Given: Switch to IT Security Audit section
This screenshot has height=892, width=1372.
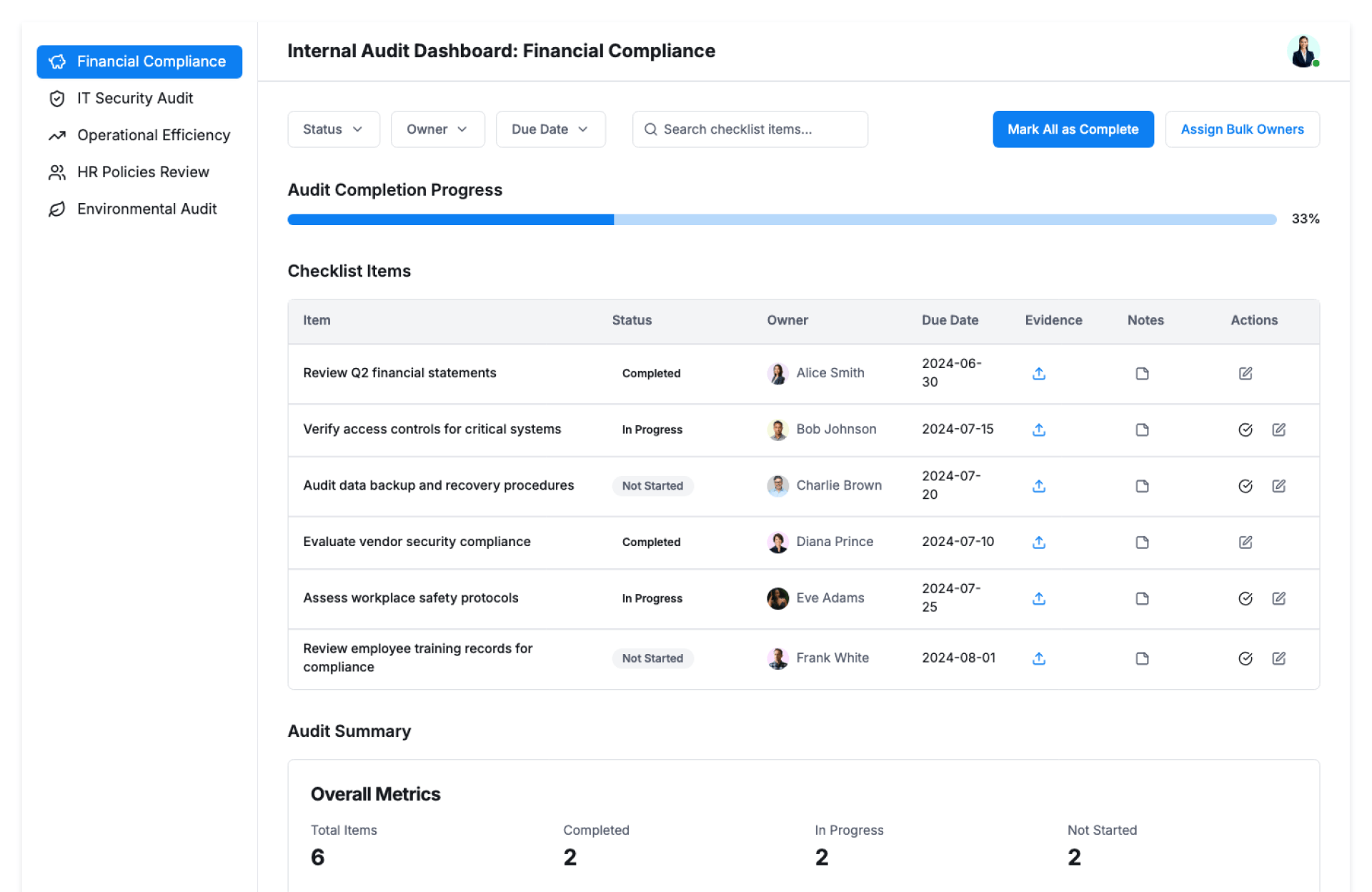Looking at the screenshot, I should (x=135, y=99).
